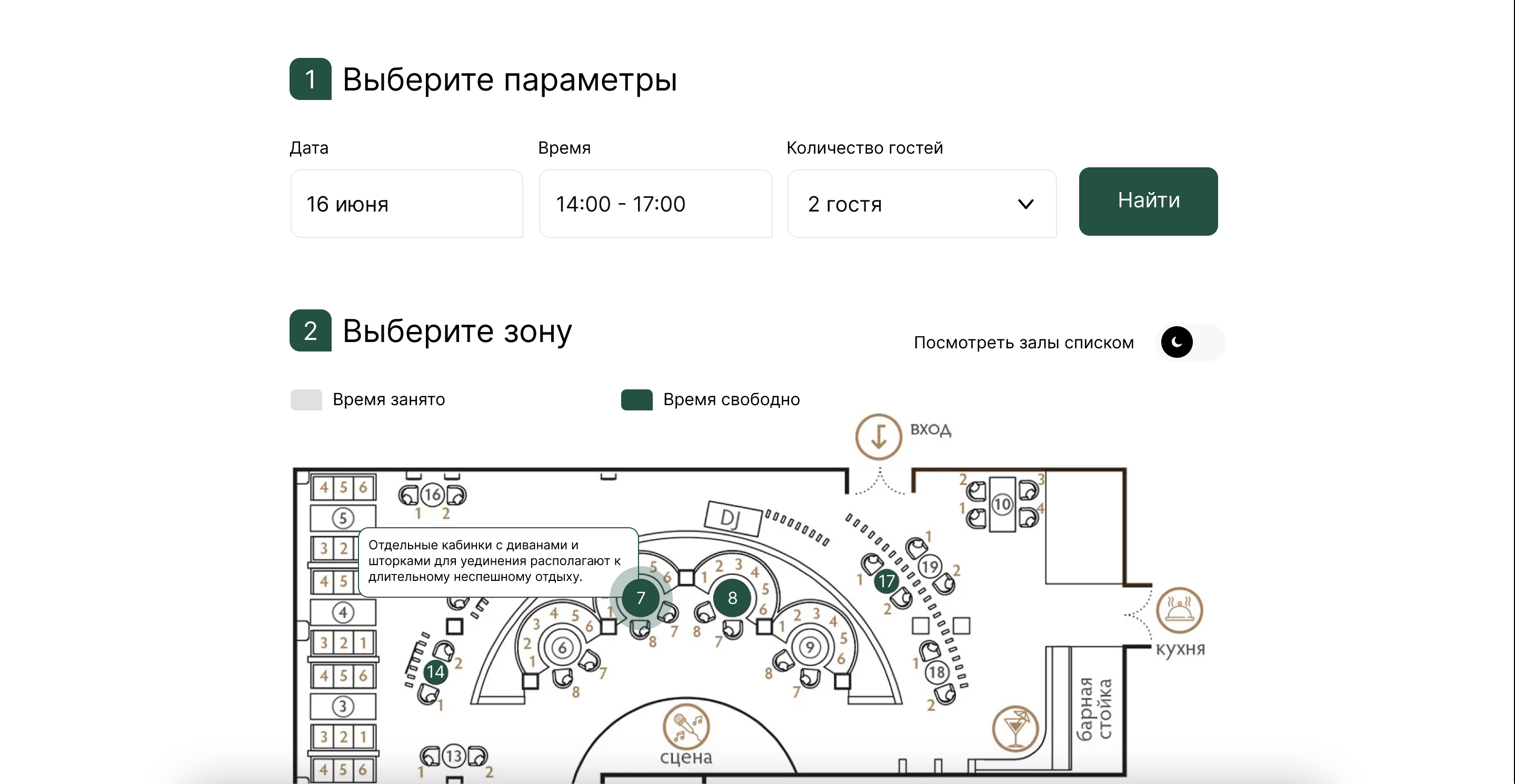Select free table 8 on map

click(732, 598)
